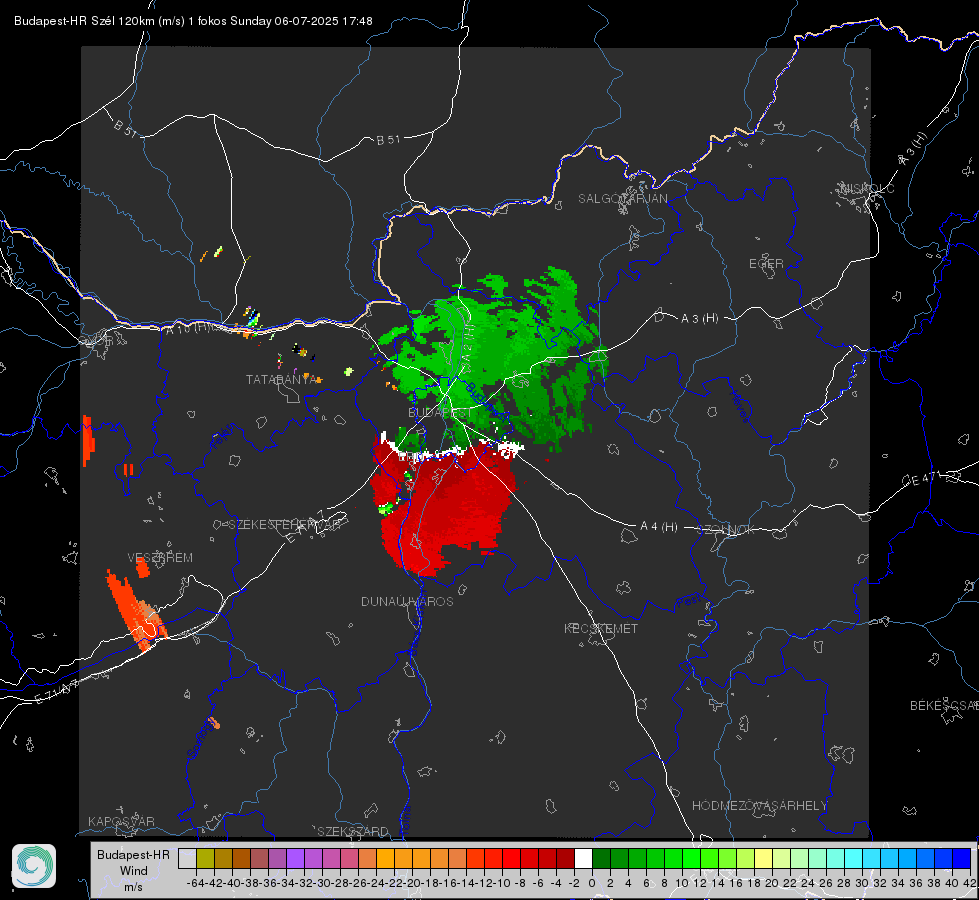The height and width of the screenshot is (900, 979).
Task: Click the Budapest-HR Wind m/s legend label
Action: 133,871
